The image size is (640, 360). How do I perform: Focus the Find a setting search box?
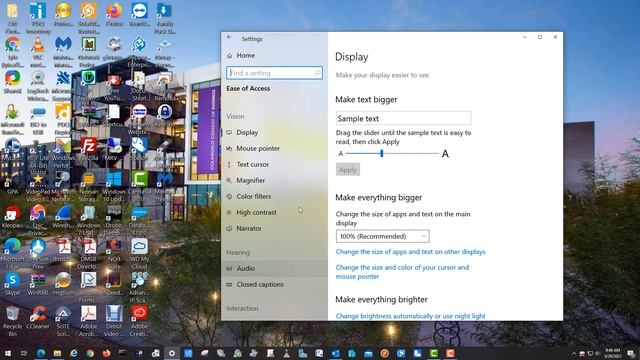274,73
